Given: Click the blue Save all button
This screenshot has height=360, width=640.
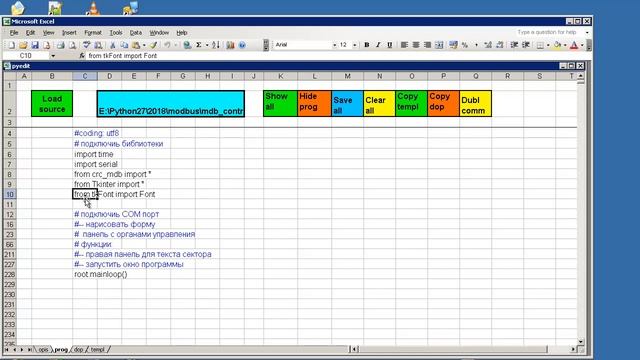Looking at the screenshot, I should [x=347, y=104].
